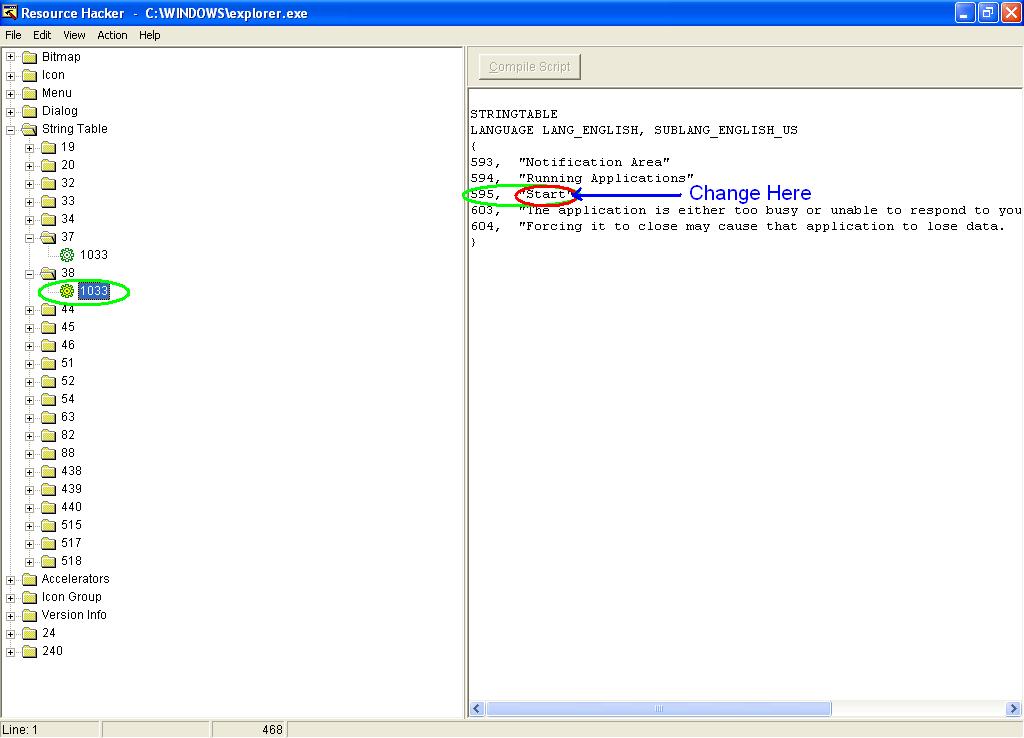Click the gear icon under folder 37

67,255
